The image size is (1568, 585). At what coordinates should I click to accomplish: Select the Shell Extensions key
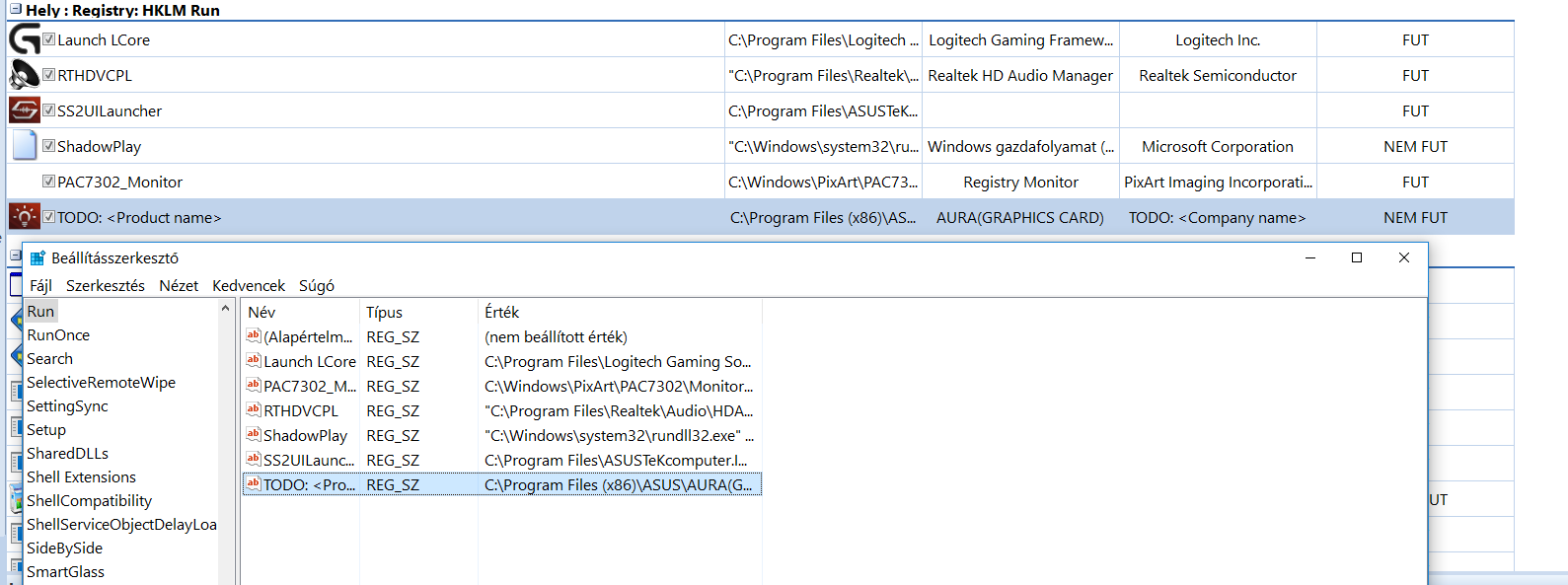[81, 477]
